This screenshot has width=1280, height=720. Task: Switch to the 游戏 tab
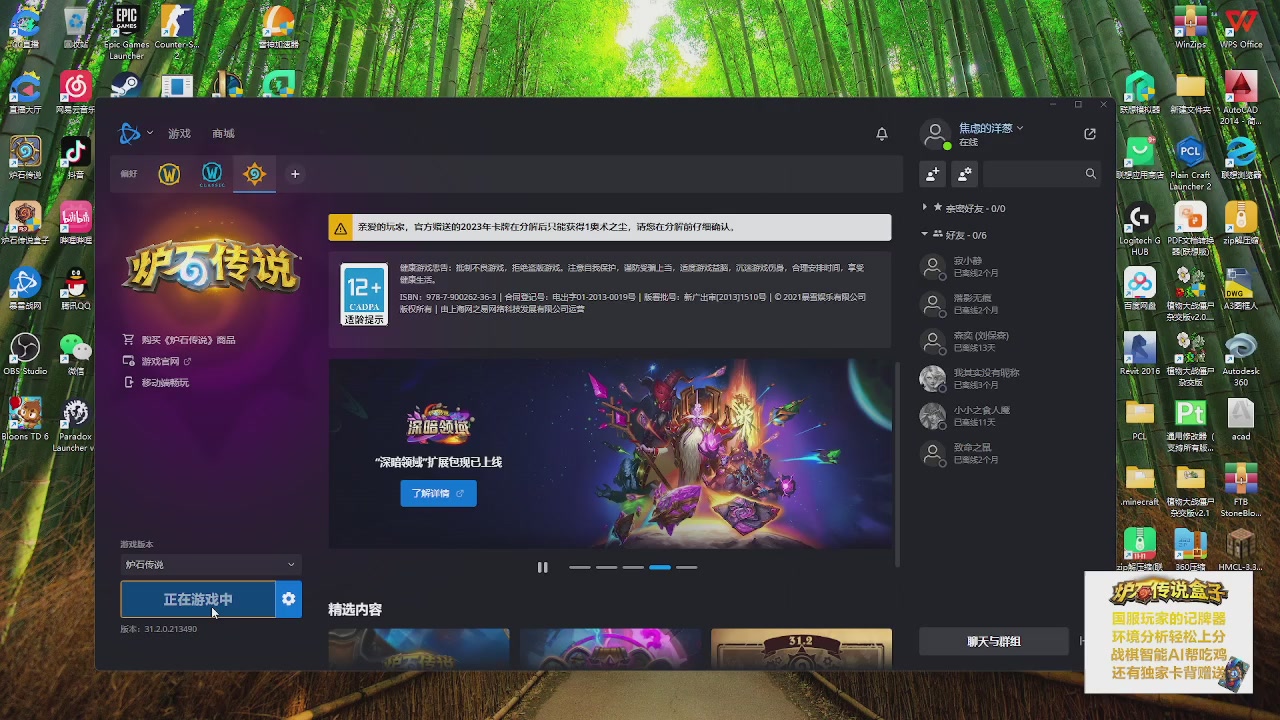[x=179, y=133]
